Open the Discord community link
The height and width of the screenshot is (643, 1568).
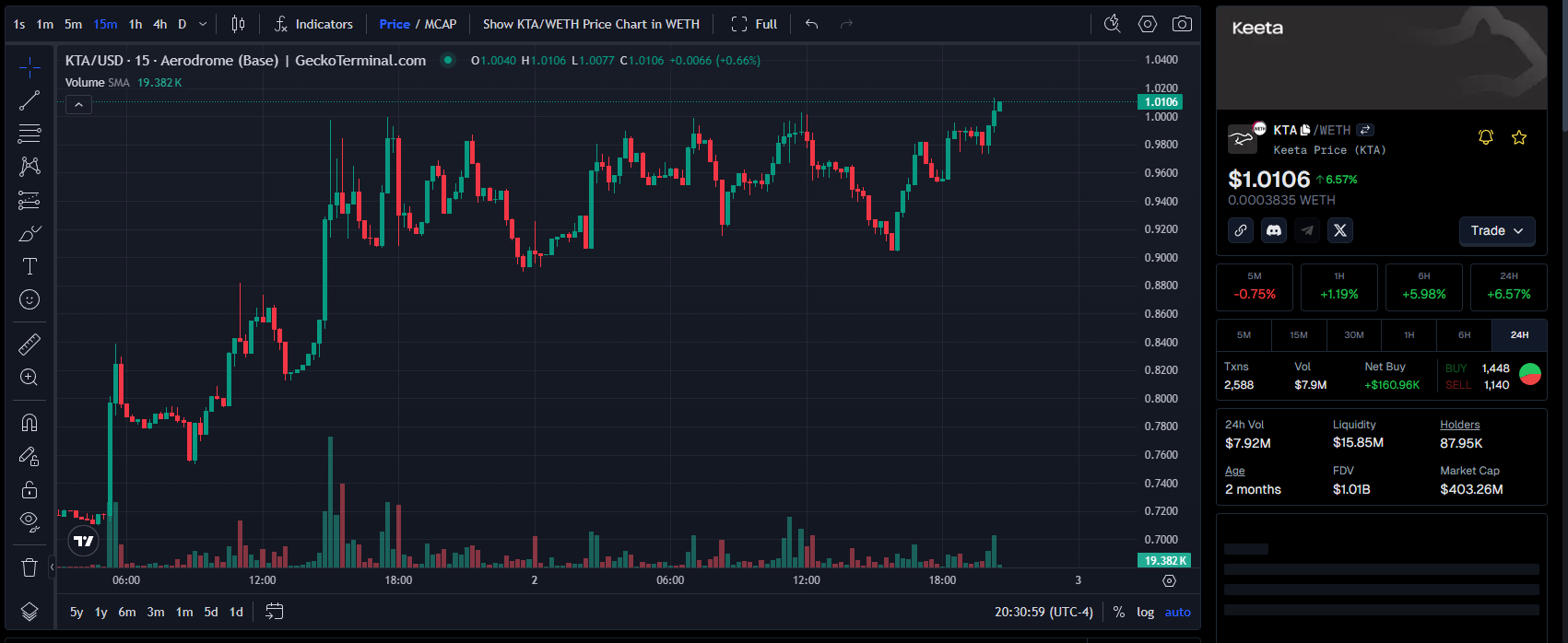(1274, 230)
